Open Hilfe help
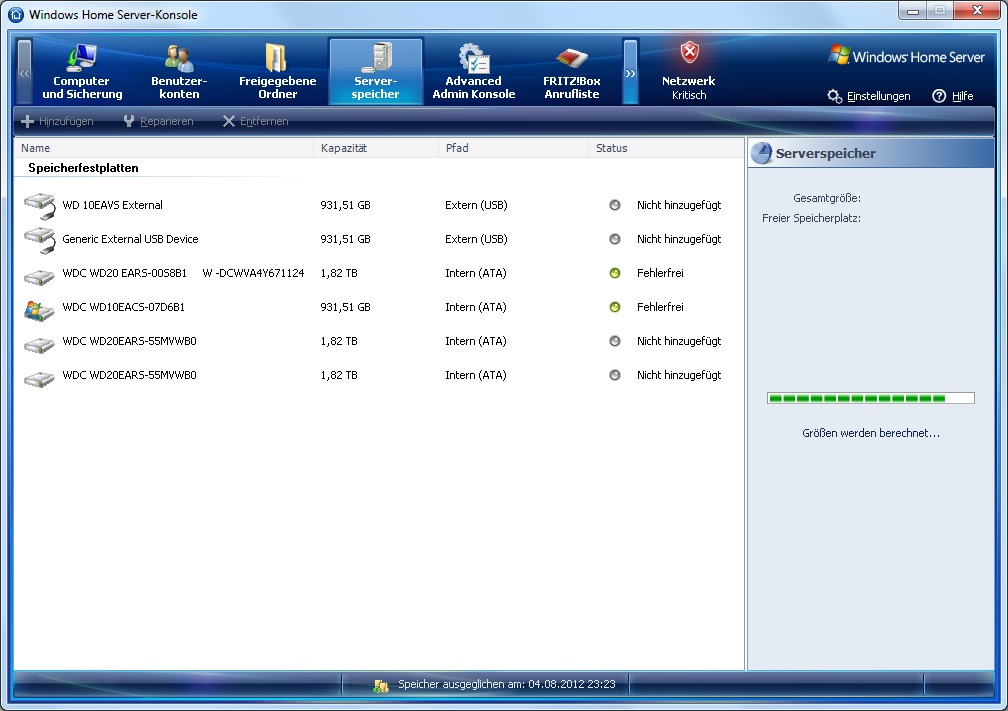 [x=952, y=96]
